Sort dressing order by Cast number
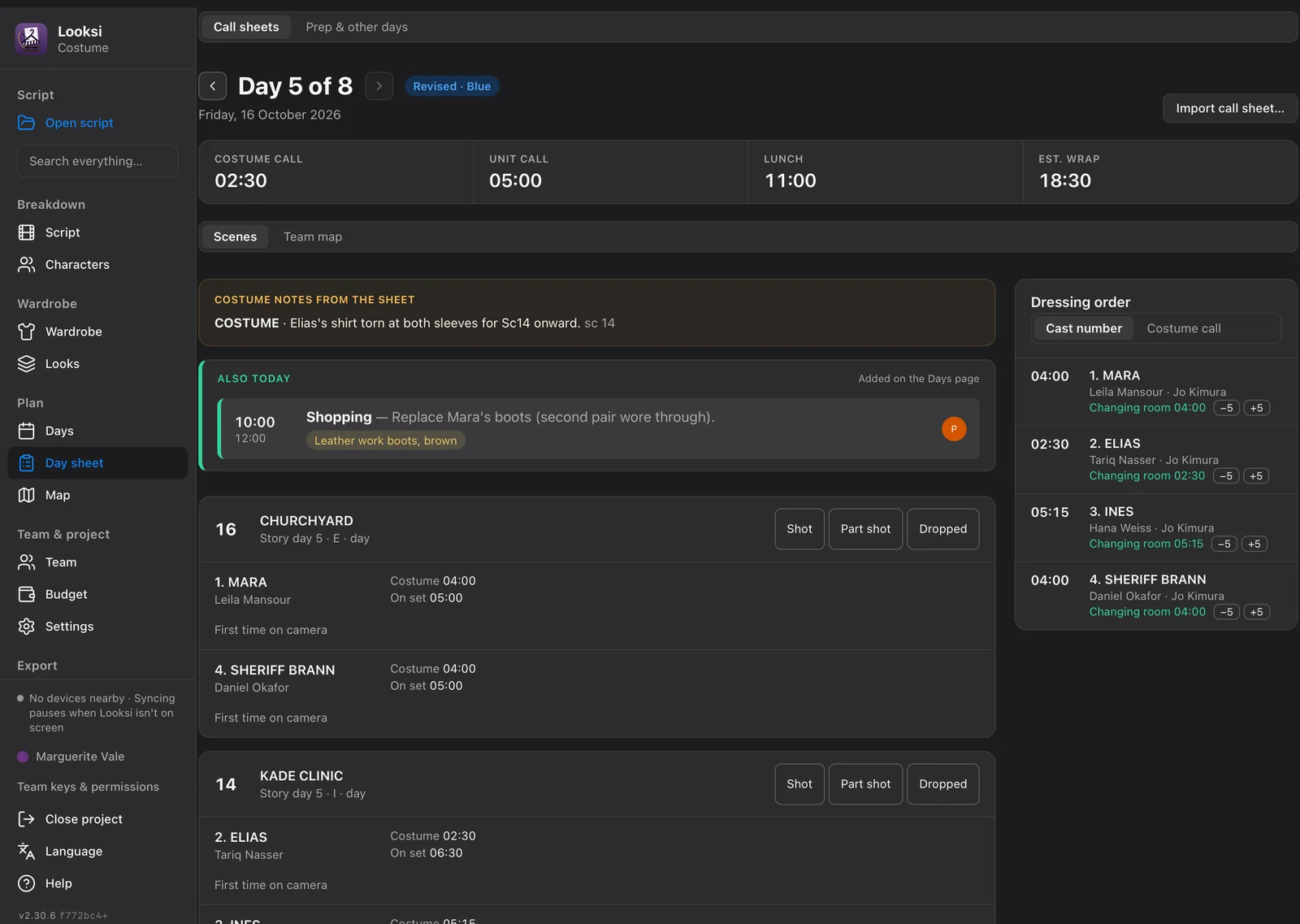The image size is (1300, 924). (x=1084, y=328)
